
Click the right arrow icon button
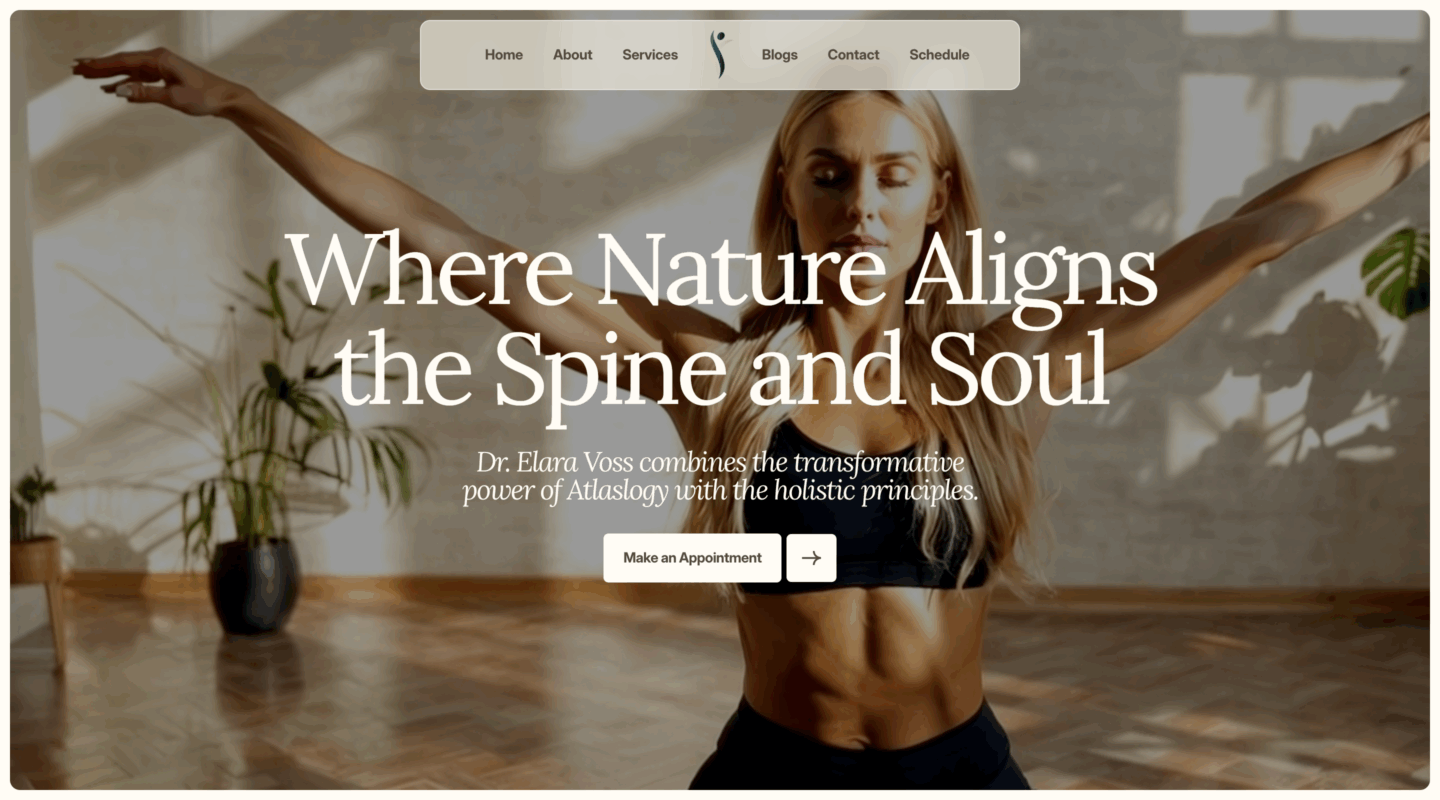pos(811,558)
